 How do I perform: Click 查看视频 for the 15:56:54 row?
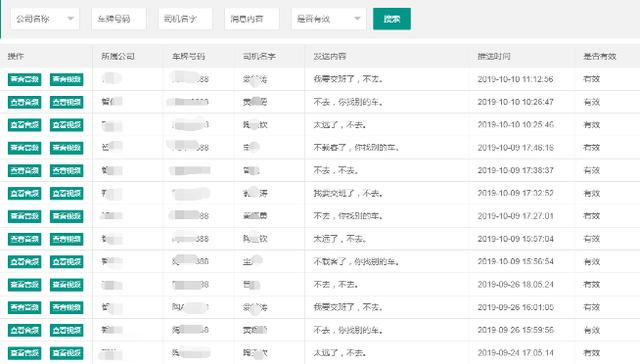tap(67, 262)
